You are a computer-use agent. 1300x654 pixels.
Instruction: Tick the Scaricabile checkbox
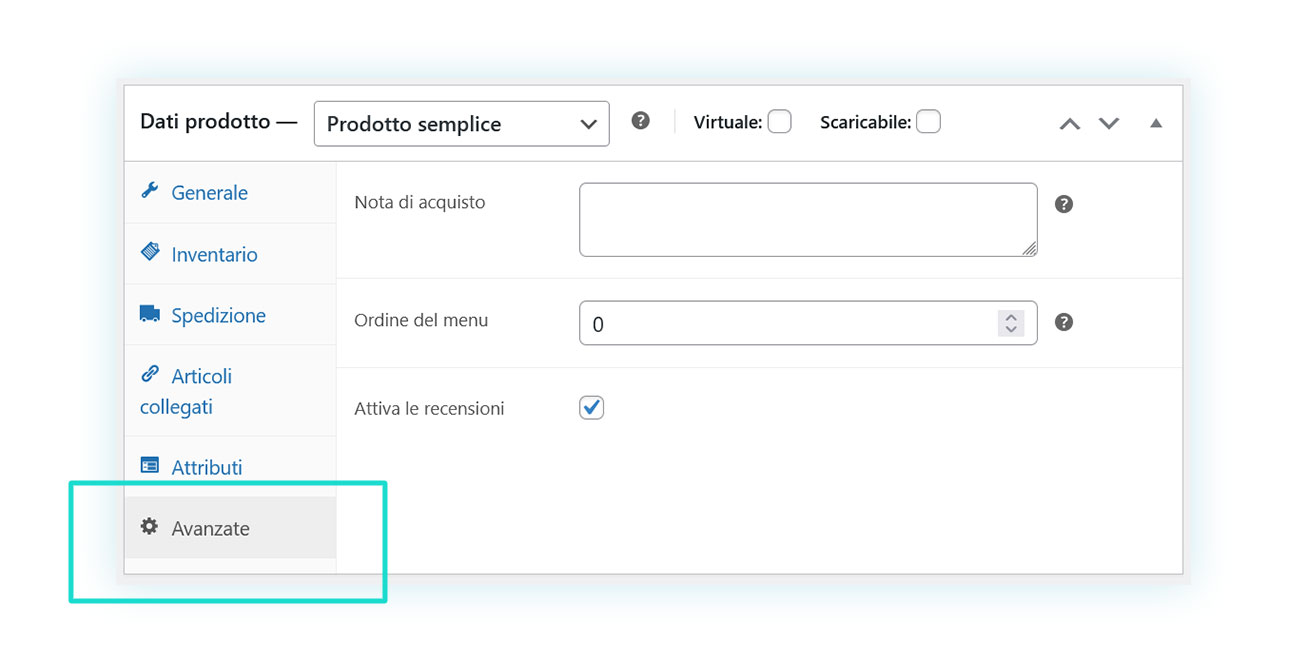[x=928, y=122]
